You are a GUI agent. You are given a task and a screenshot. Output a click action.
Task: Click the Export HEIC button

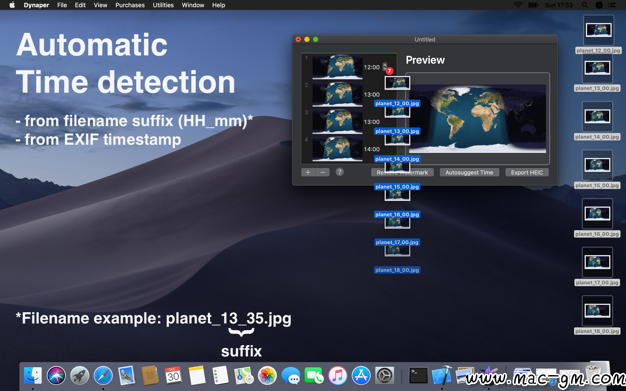(x=527, y=173)
